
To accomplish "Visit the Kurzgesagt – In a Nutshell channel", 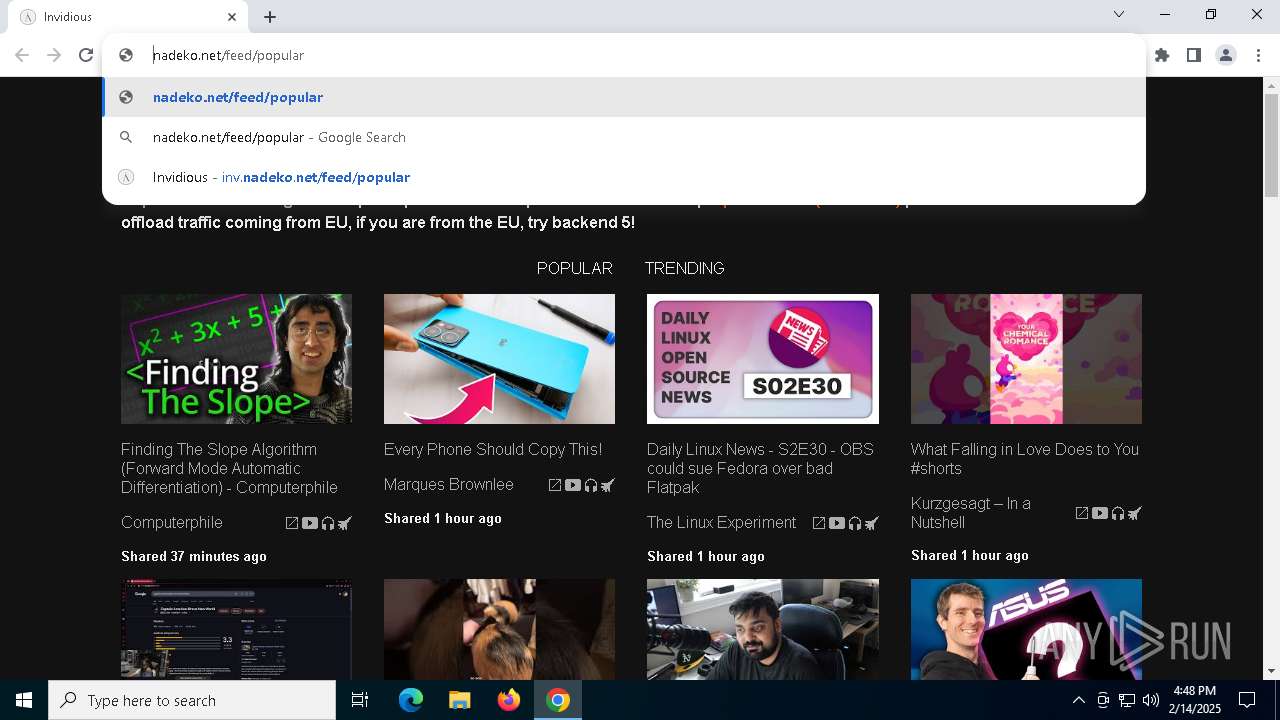I will (x=970, y=513).
